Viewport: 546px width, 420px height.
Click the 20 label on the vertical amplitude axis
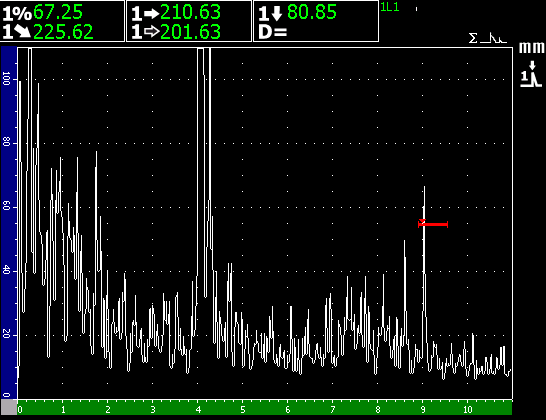[6, 334]
